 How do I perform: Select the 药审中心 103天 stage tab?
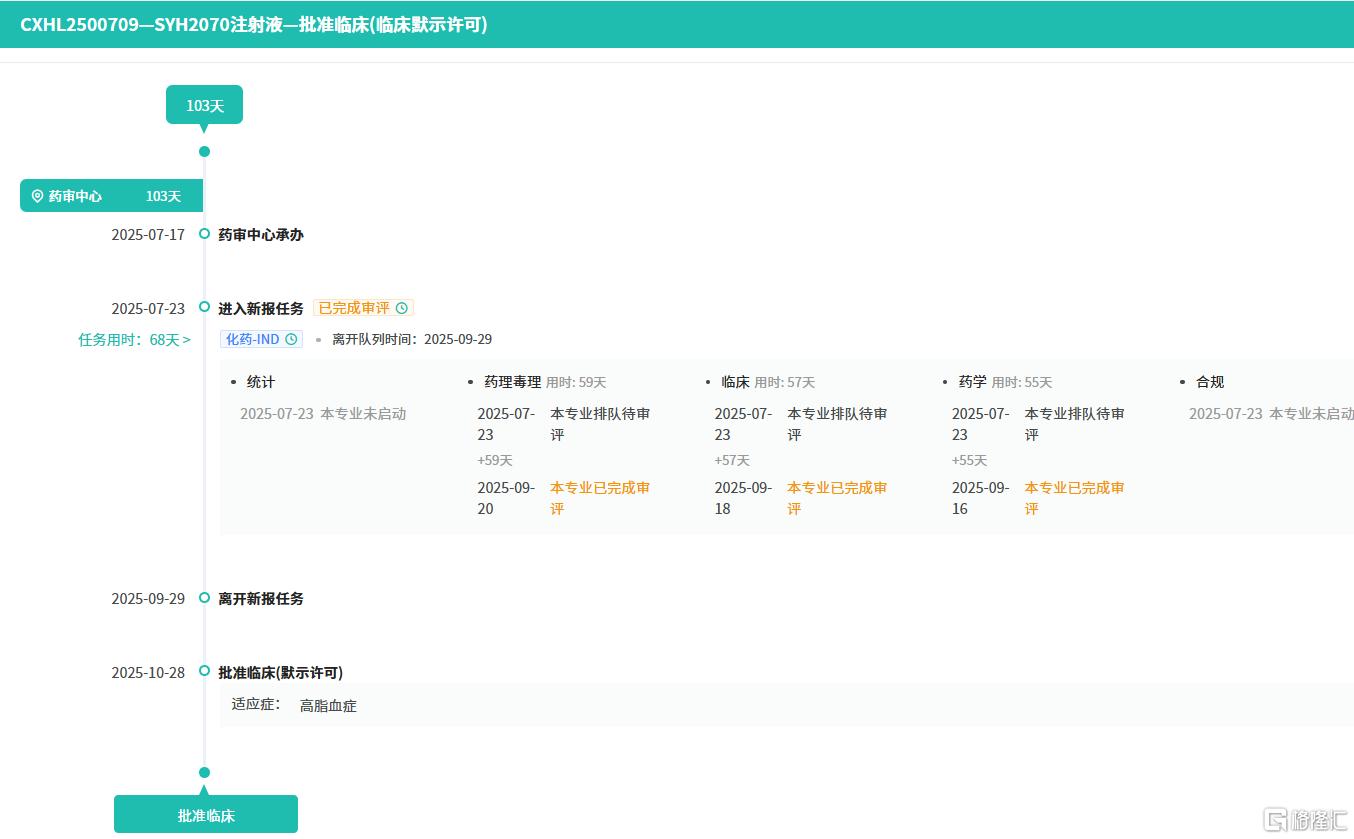tap(111, 196)
